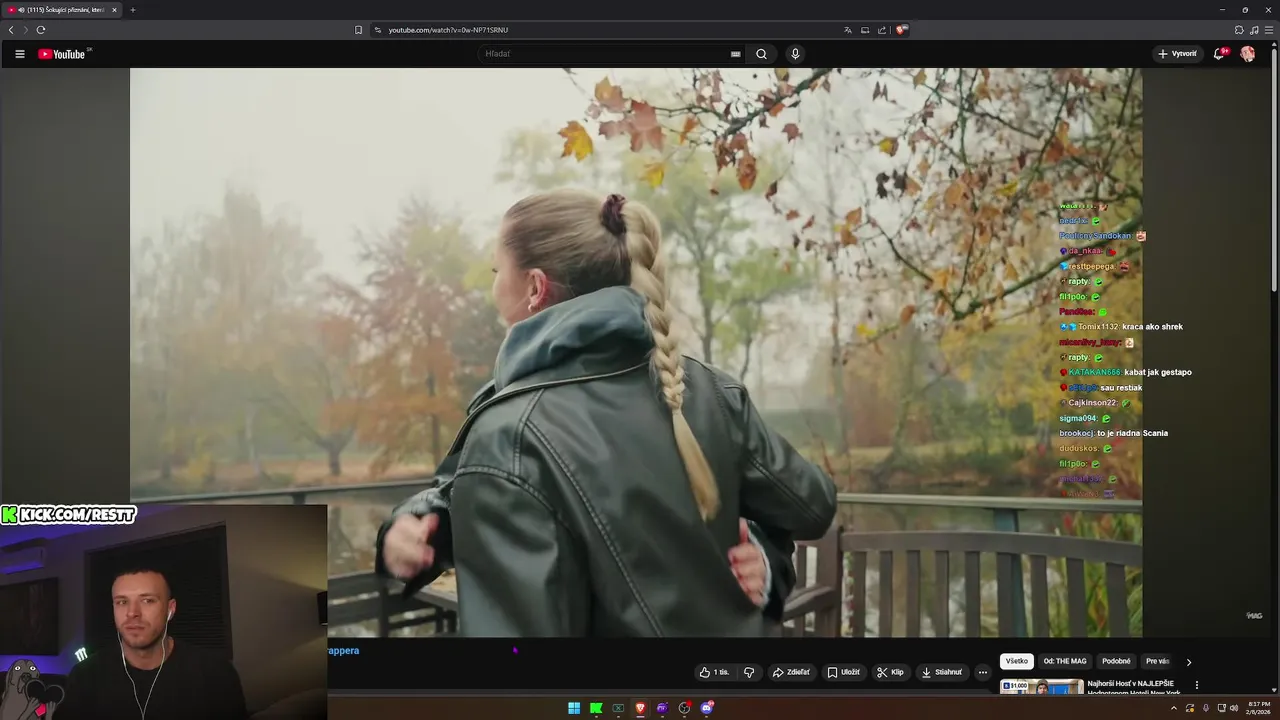Click the search magnifier button

(761, 54)
